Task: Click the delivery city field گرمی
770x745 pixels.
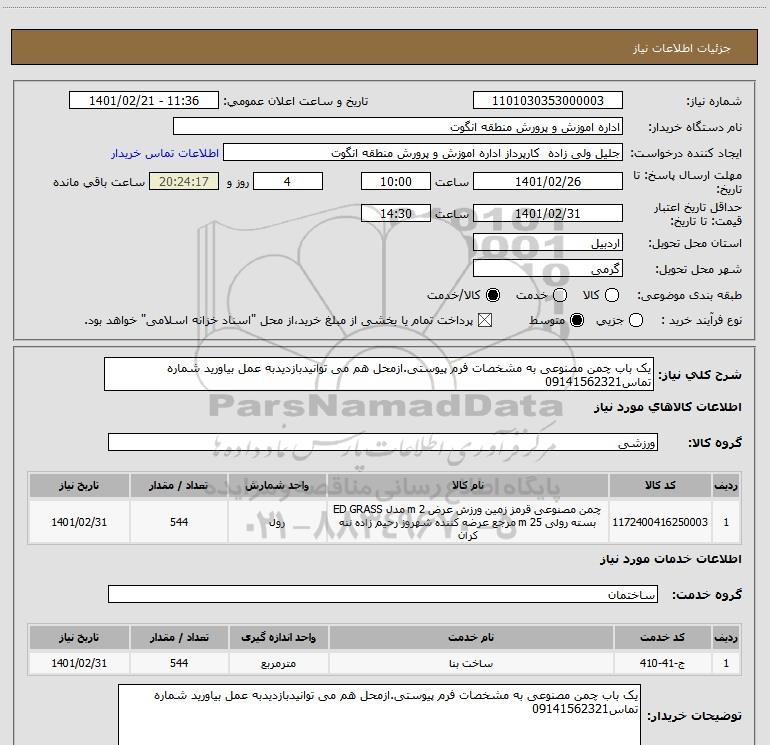Action: tap(548, 269)
